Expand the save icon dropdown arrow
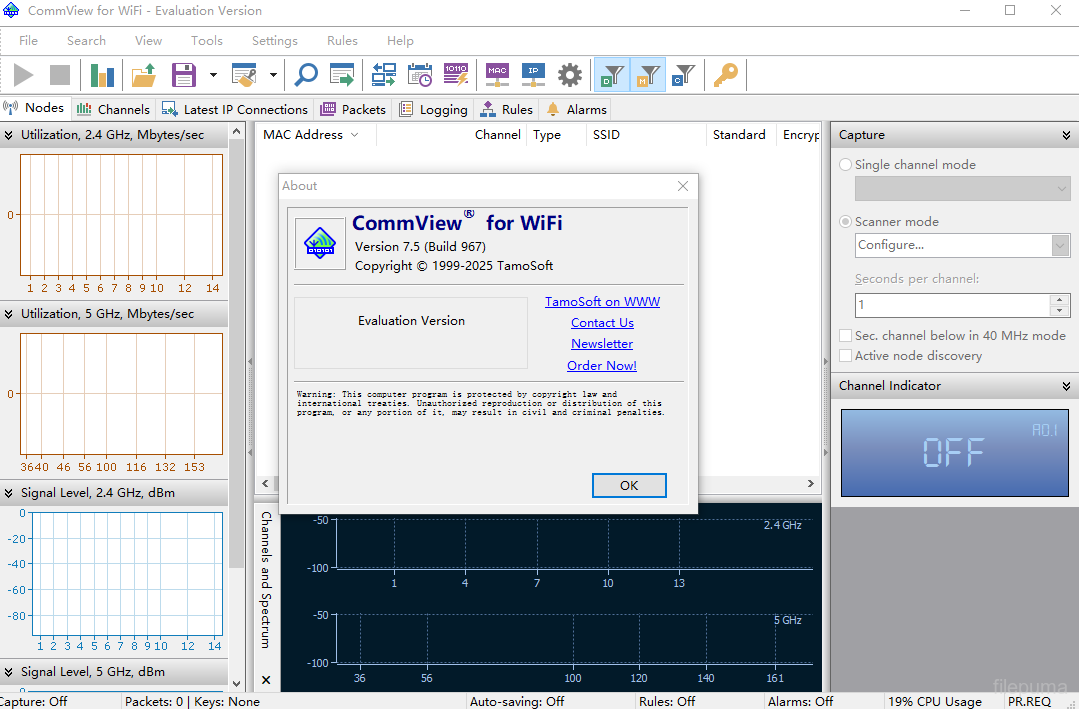The height and width of the screenshot is (709, 1079). (x=213, y=75)
